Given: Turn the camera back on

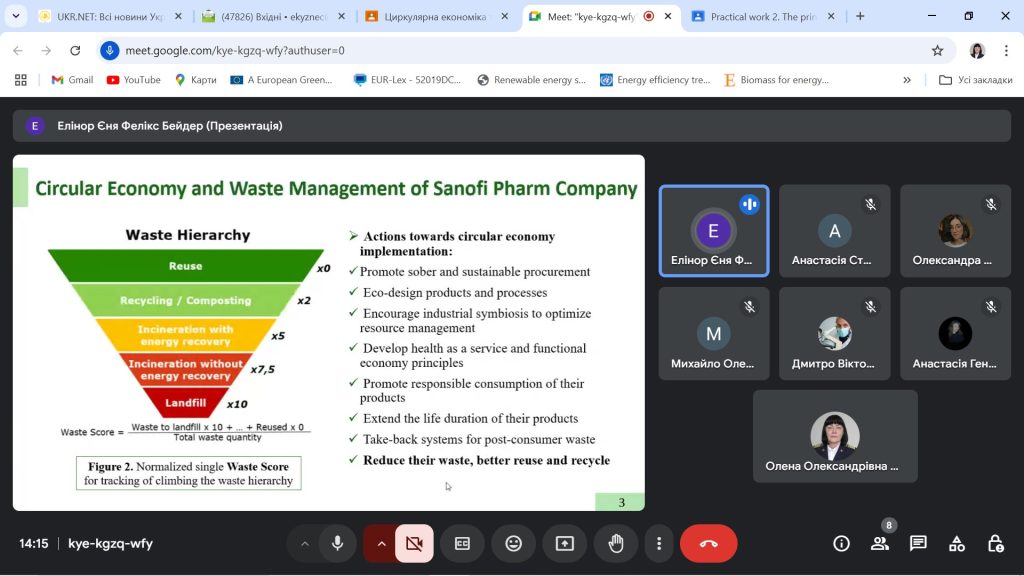Looking at the screenshot, I should point(413,543).
